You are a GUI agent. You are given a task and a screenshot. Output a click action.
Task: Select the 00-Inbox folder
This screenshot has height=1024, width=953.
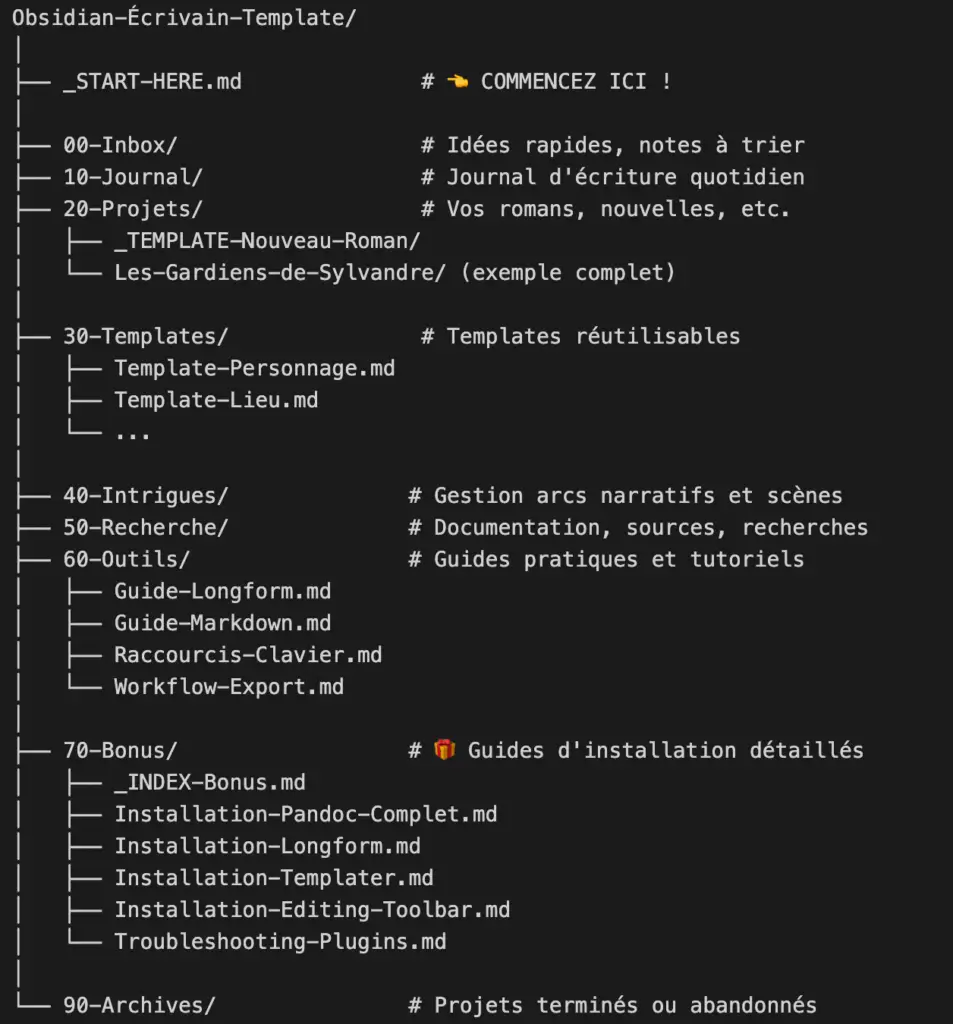[x=120, y=145]
